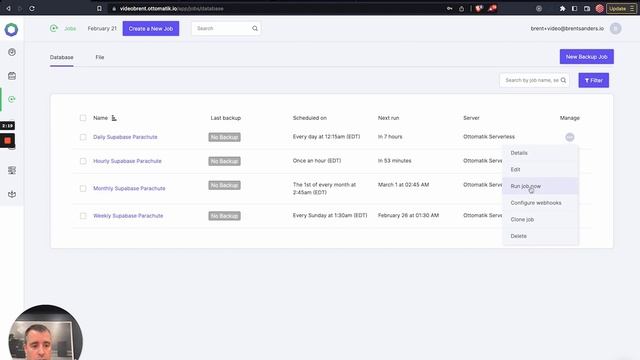
Task: Click 'Every day at 12:15am (EDT)' cell
Action: tap(326, 137)
